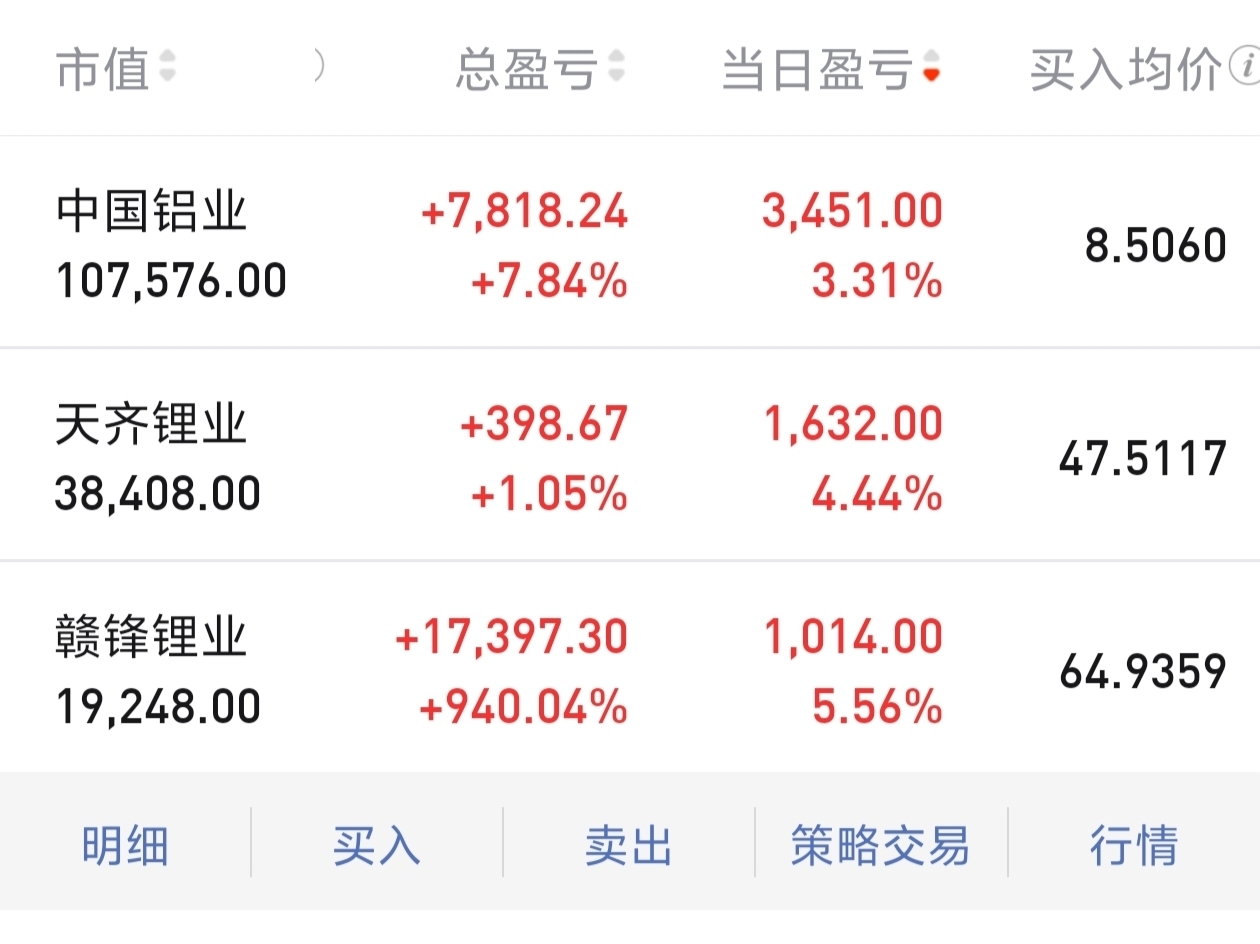Tap 中国铝业 market value 107,576.00
This screenshot has width=1260, height=944.
170,281
